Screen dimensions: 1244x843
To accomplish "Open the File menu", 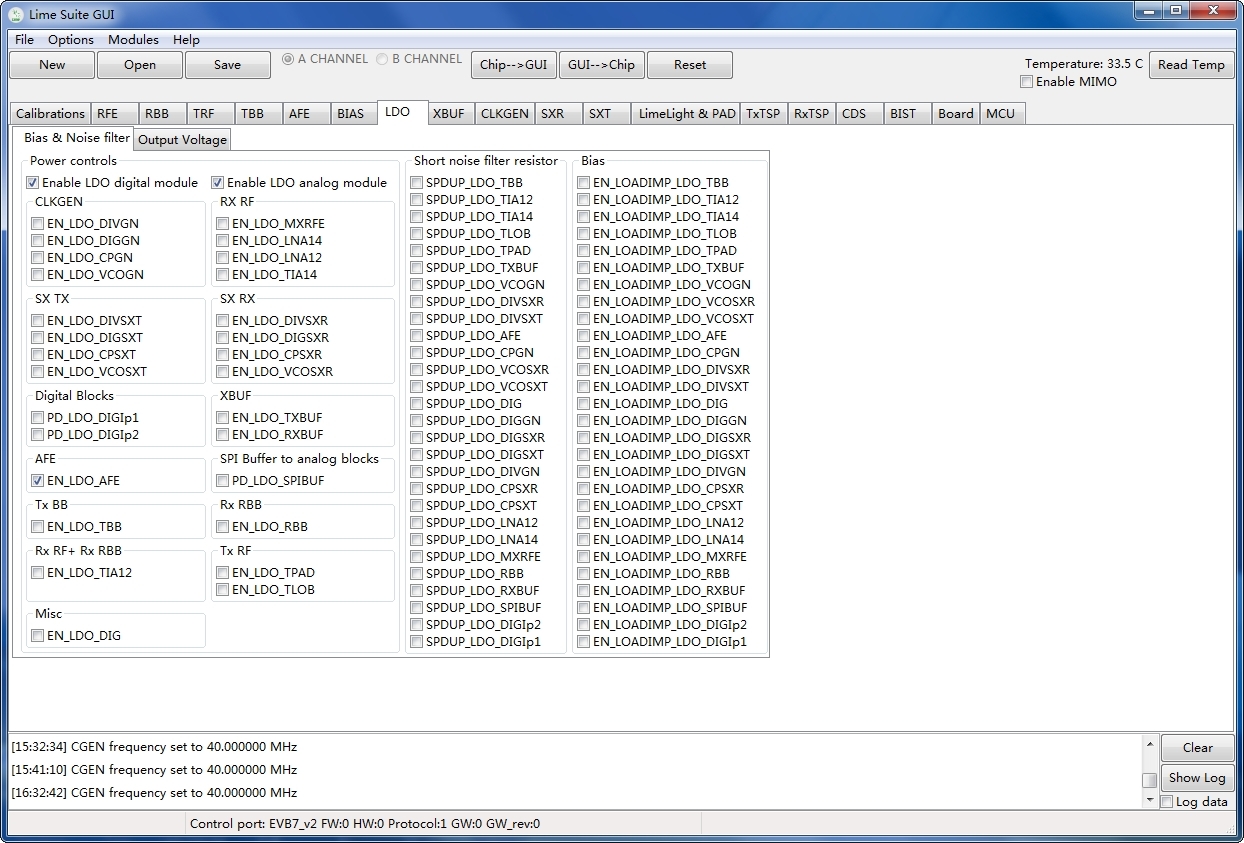I will 25,39.
